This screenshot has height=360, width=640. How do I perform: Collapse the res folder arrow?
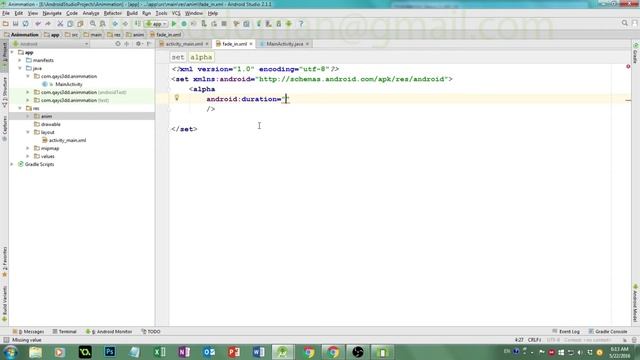pos(20,108)
